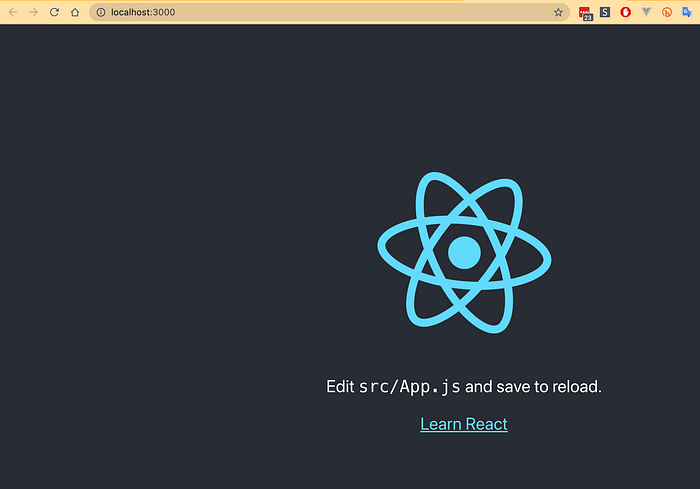
Task: Open the browser home page
Action: click(75, 12)
